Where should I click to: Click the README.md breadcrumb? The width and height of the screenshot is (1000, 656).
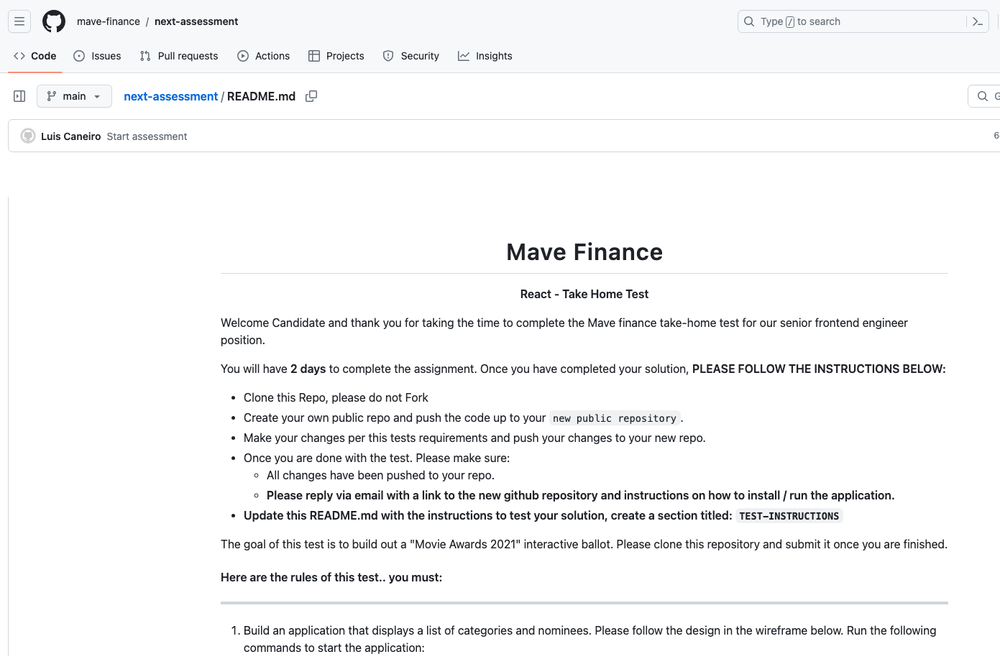point(261,96)
